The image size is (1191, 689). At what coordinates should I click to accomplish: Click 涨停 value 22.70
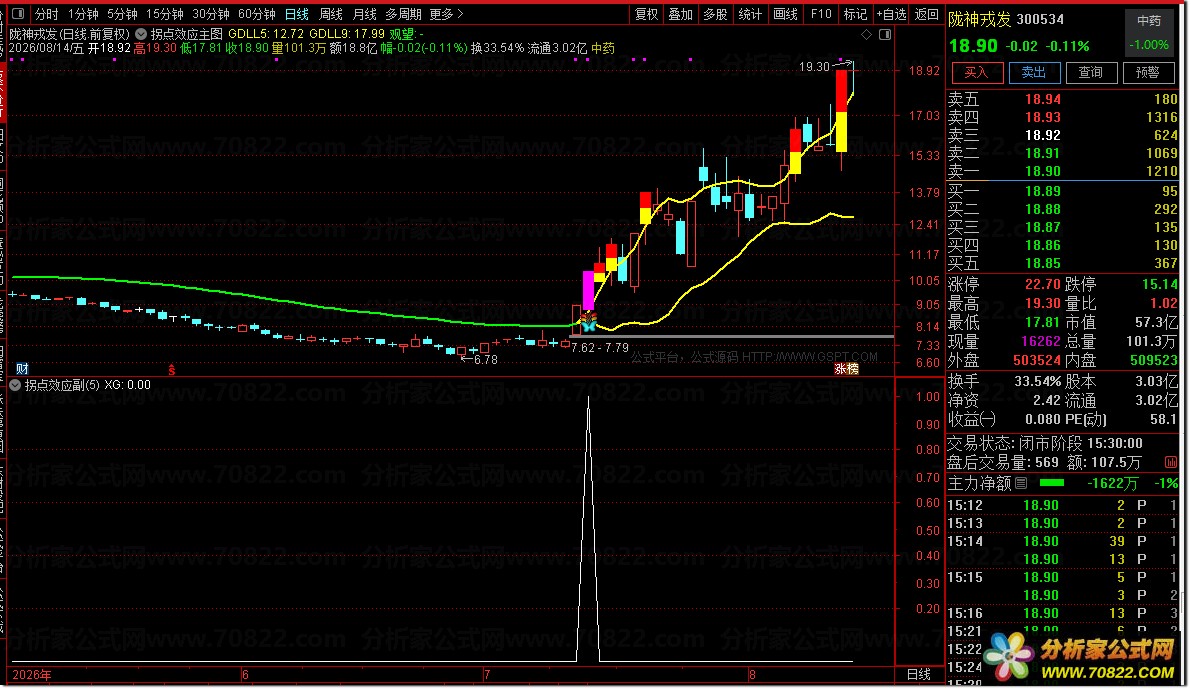pos(1042,284)
